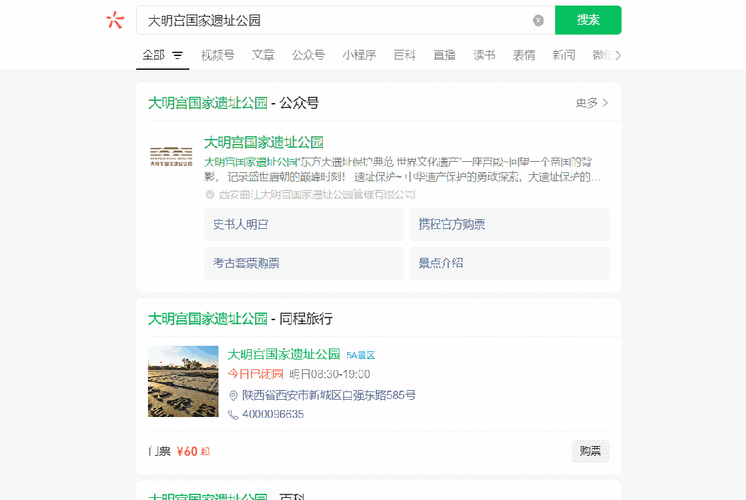Switch to the 公众号 tab
746x500 pixels.
tap(308, 55)
